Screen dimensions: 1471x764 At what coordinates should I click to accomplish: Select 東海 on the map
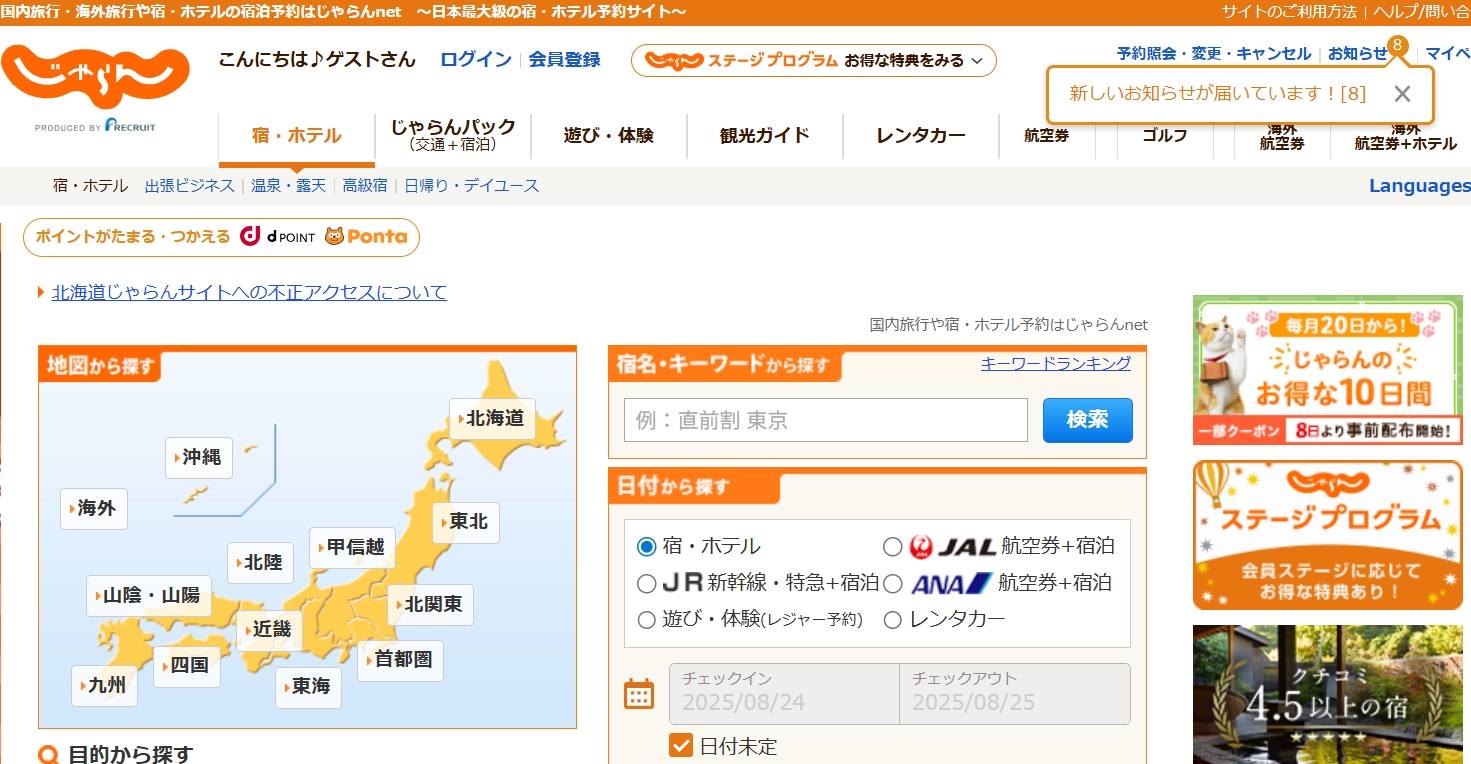[x=308, y=686]
